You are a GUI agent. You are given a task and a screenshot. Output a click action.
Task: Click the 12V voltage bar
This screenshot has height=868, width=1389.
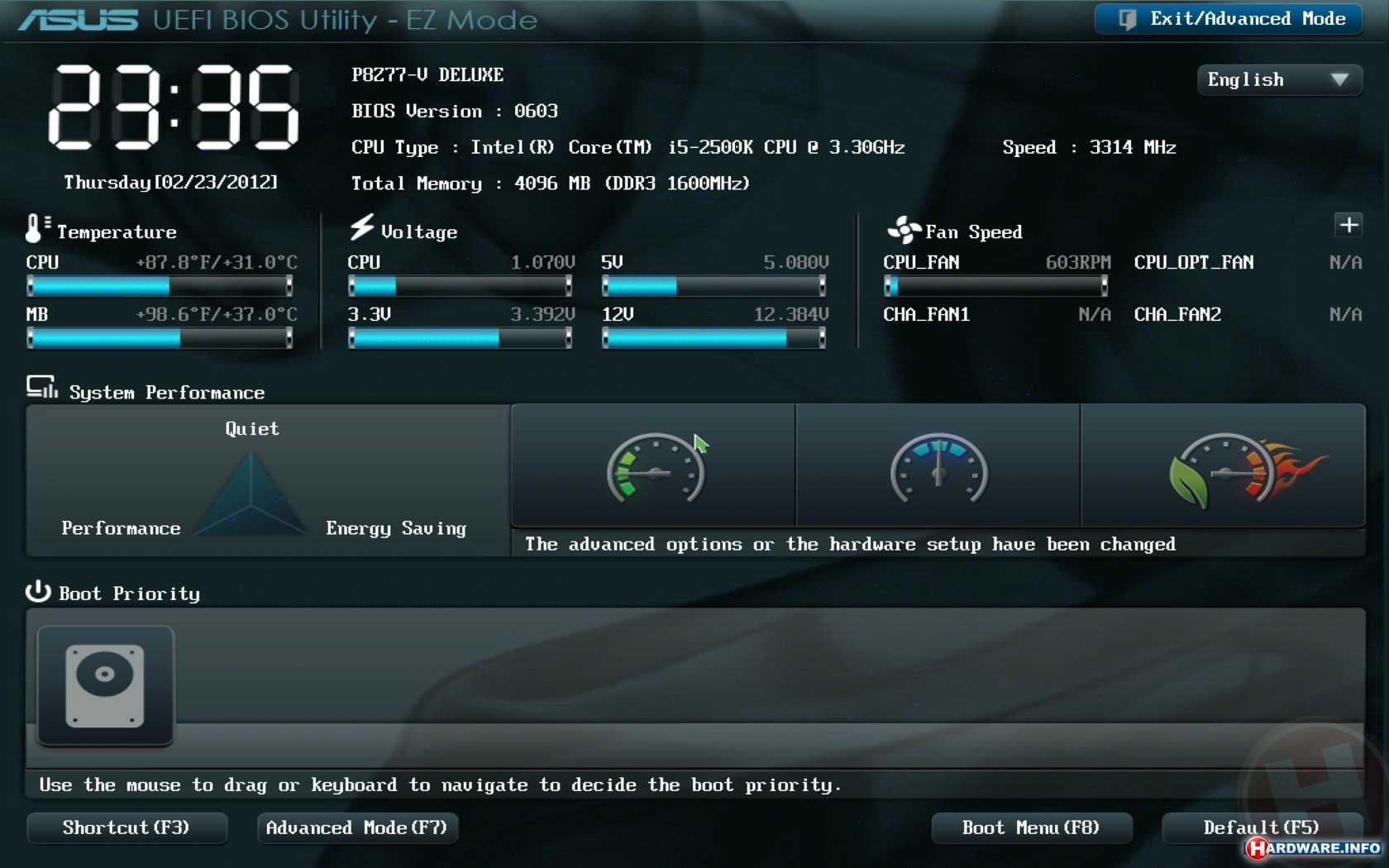[714, 338]
